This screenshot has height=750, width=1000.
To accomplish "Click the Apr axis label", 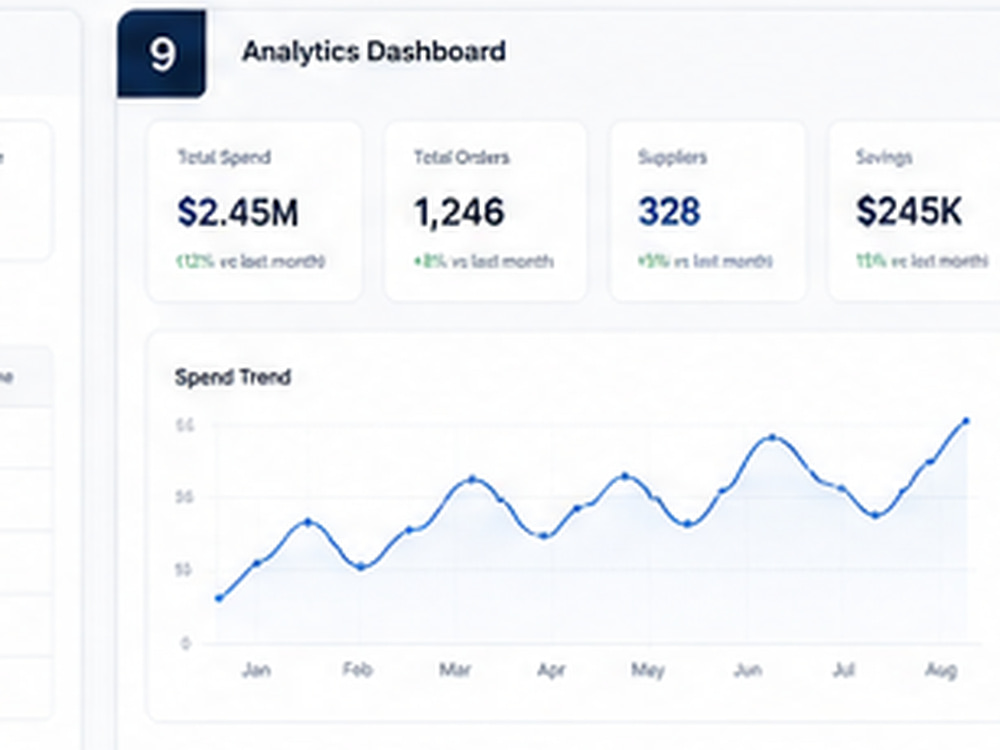I will tap(551, 670).
